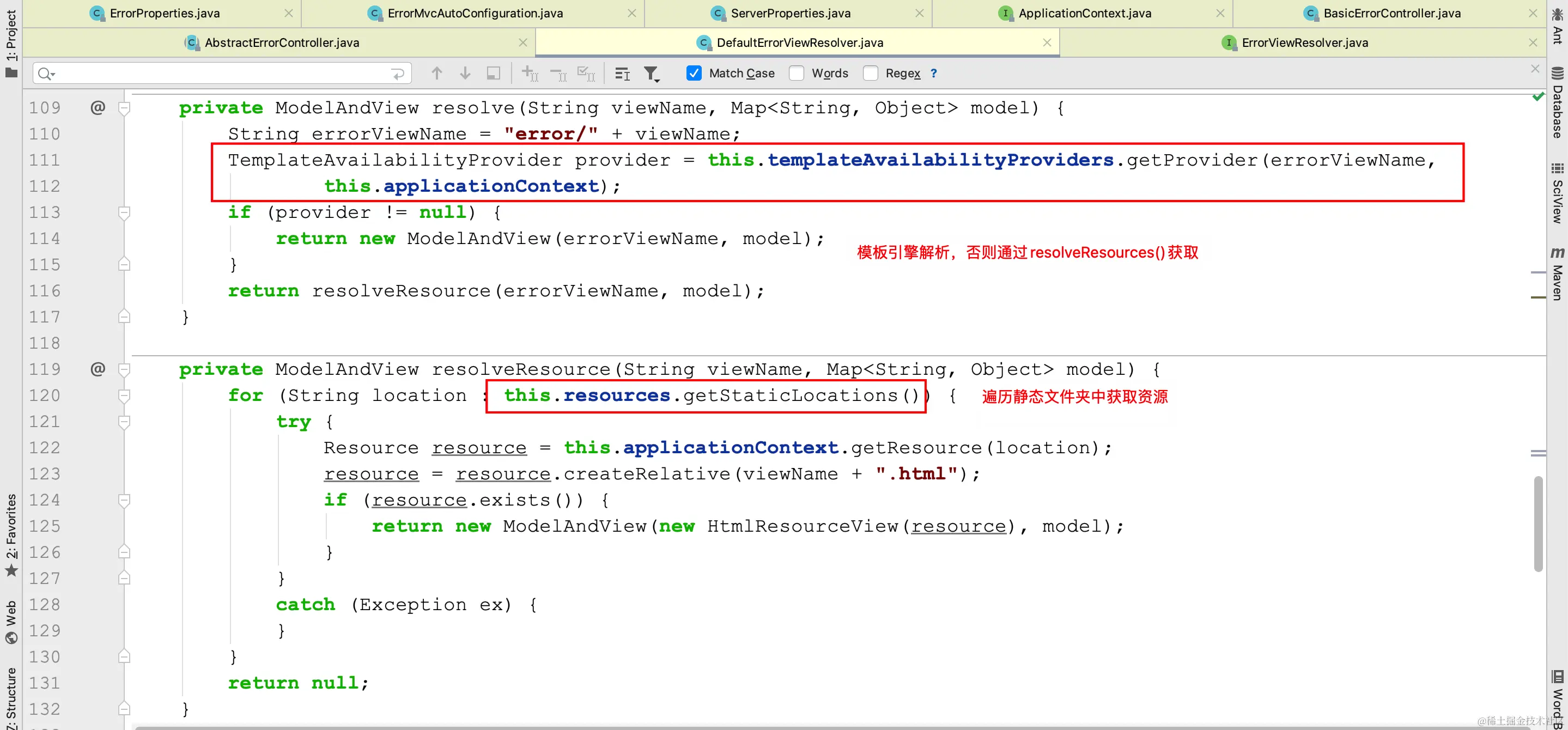
Task: Open results in Find tool window icon
Action: tap(494, 73)
